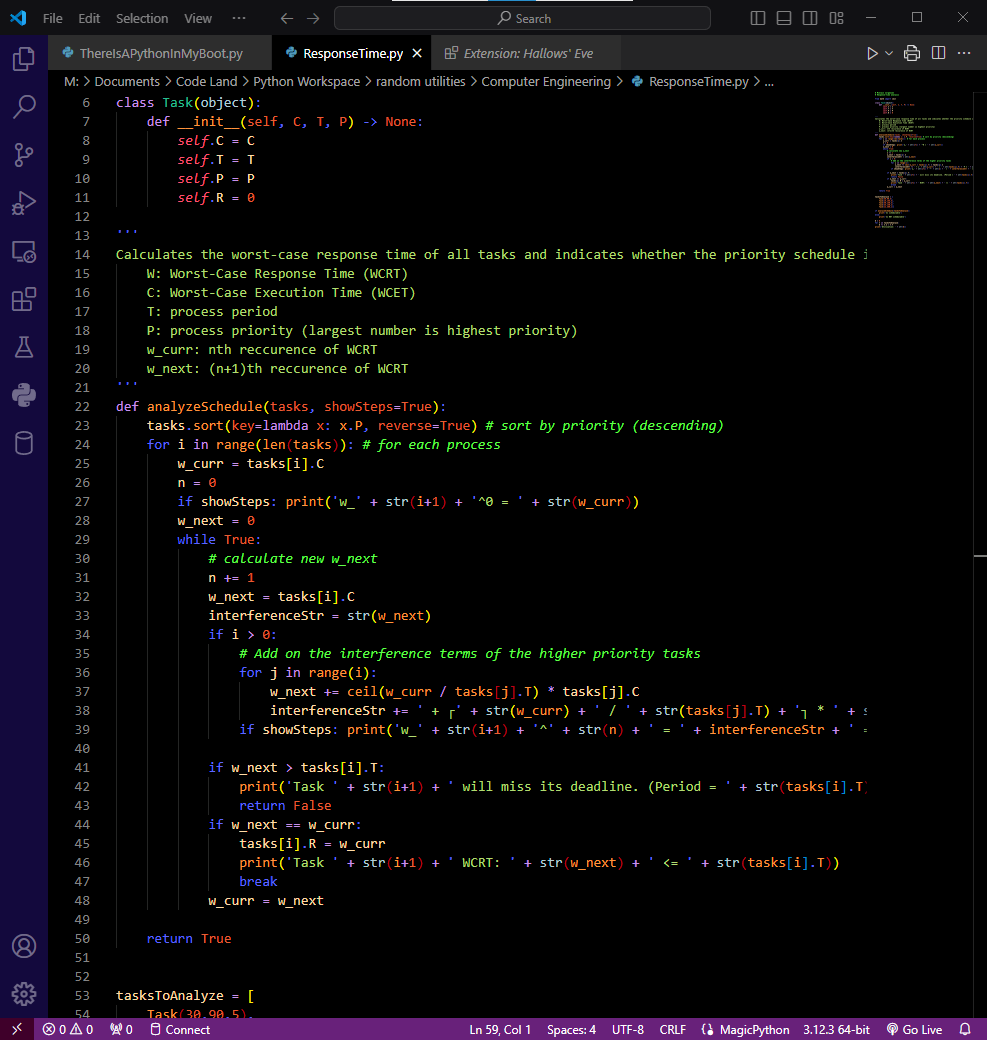Open Source Control view
The width and height of the screenshot is (987, 1040).
(24, 155)
